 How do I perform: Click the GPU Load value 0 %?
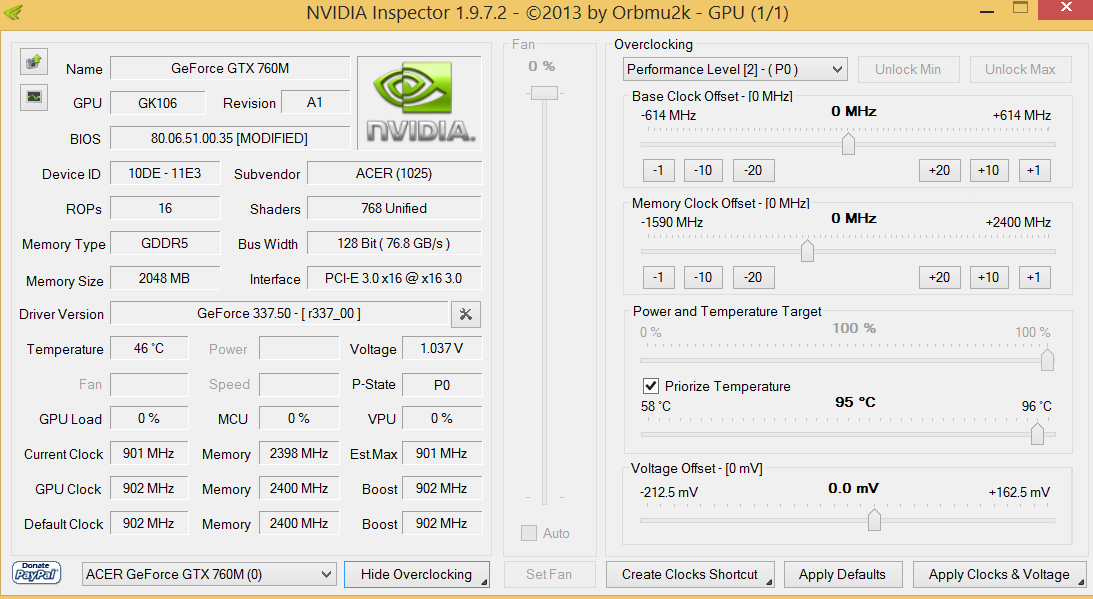coord(149,418)
